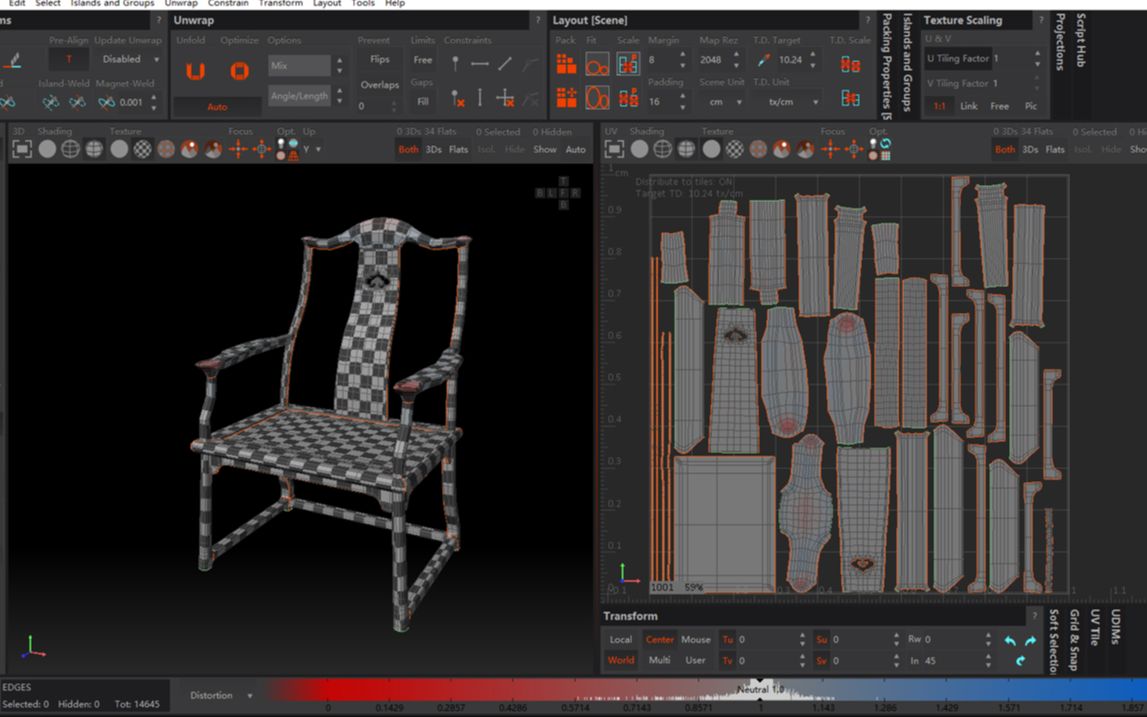Toggle the Pre-Align button
Viewport: 1147px width, 717px height.
coord(69,59)
